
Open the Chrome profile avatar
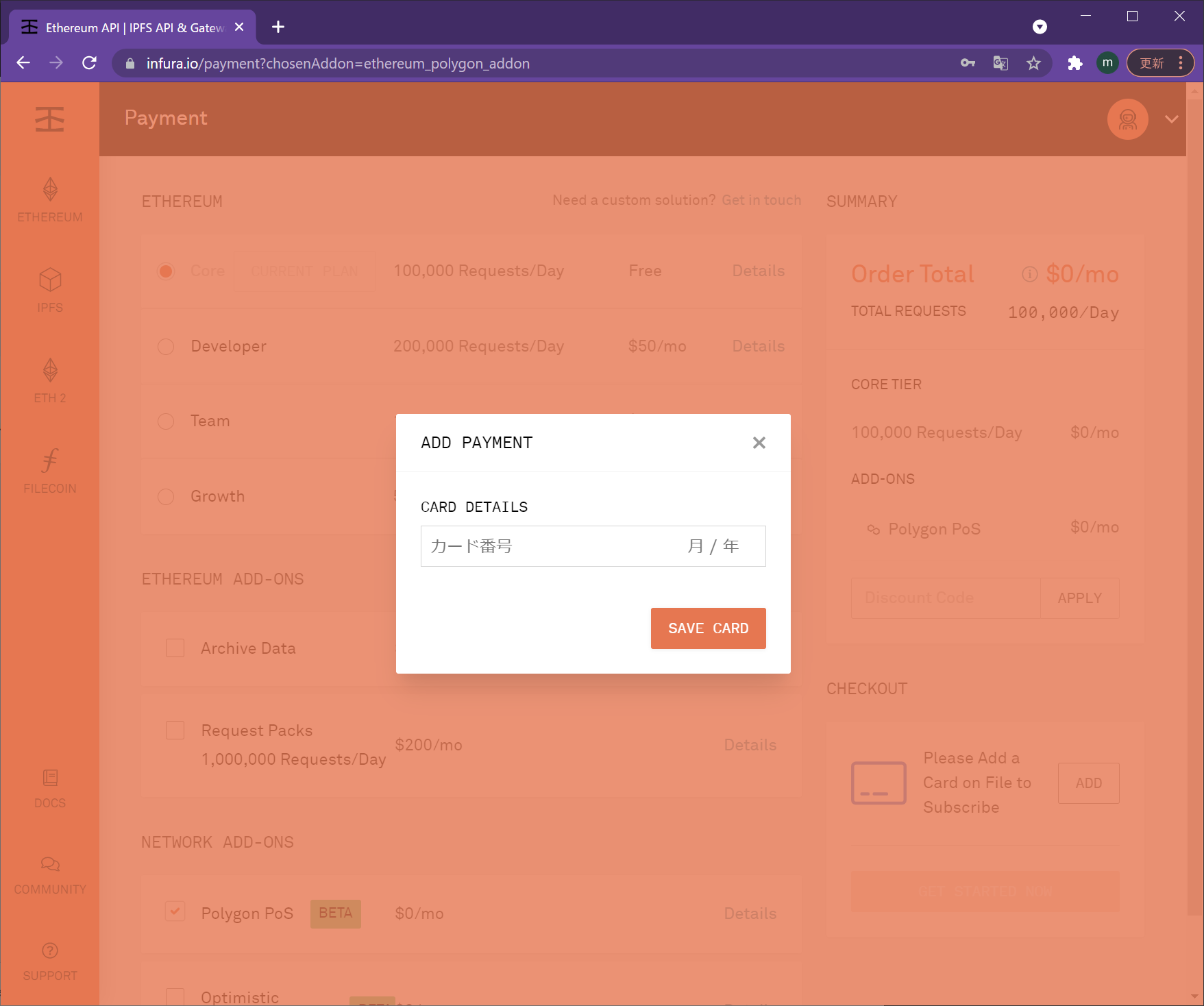coord(1107,63)
